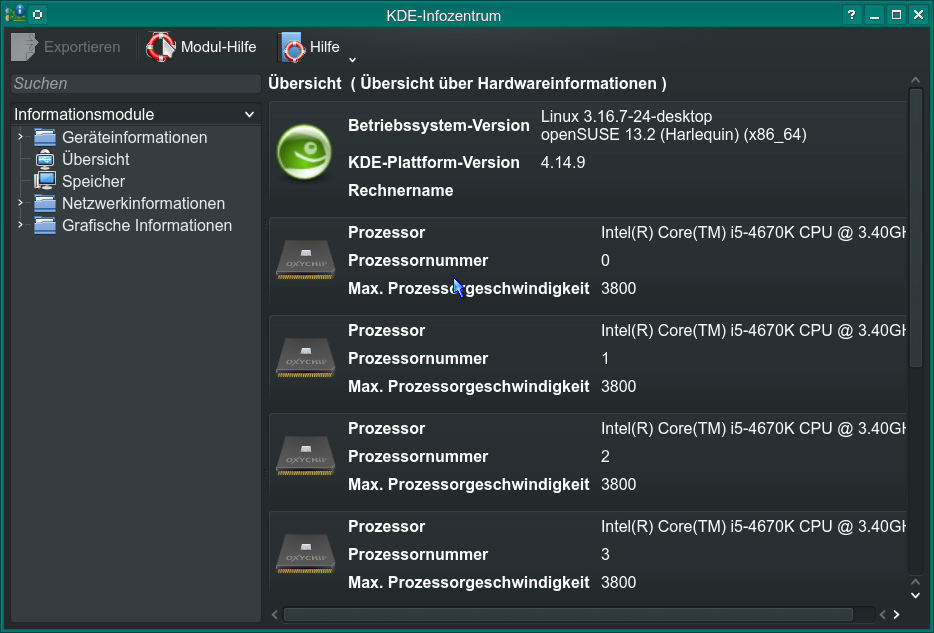The width and height of the screenshot is (934, 633).
Task: Click the chip icon for Prozessornummer 3
Action: pyautogui.click(x=305, y=554)
